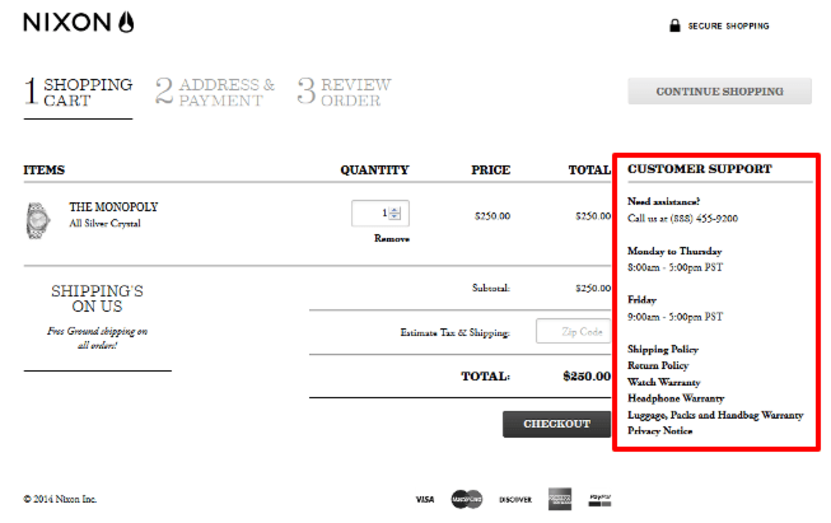Open the Return Policy link

point(658,365)
